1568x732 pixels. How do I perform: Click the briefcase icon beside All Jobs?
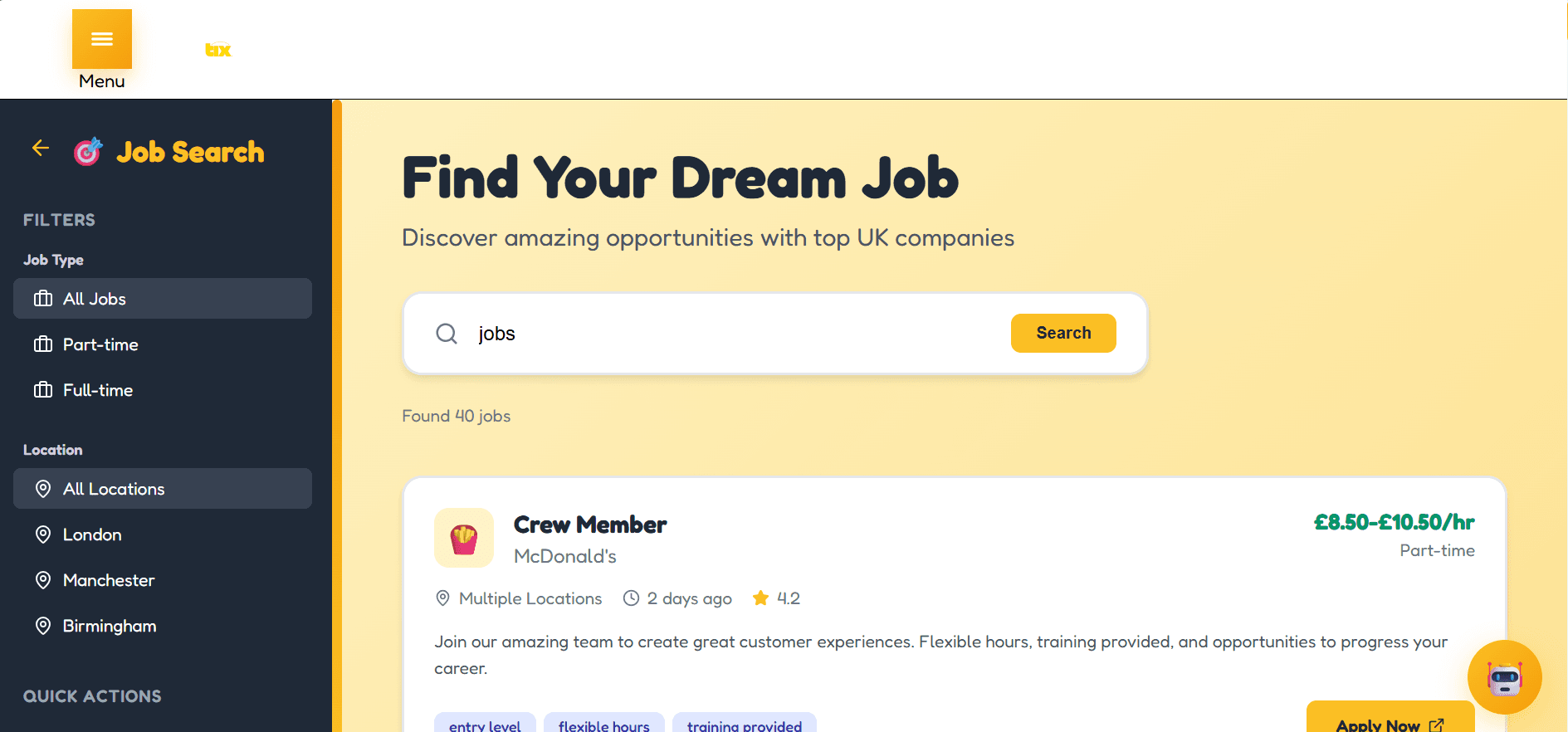43,298
